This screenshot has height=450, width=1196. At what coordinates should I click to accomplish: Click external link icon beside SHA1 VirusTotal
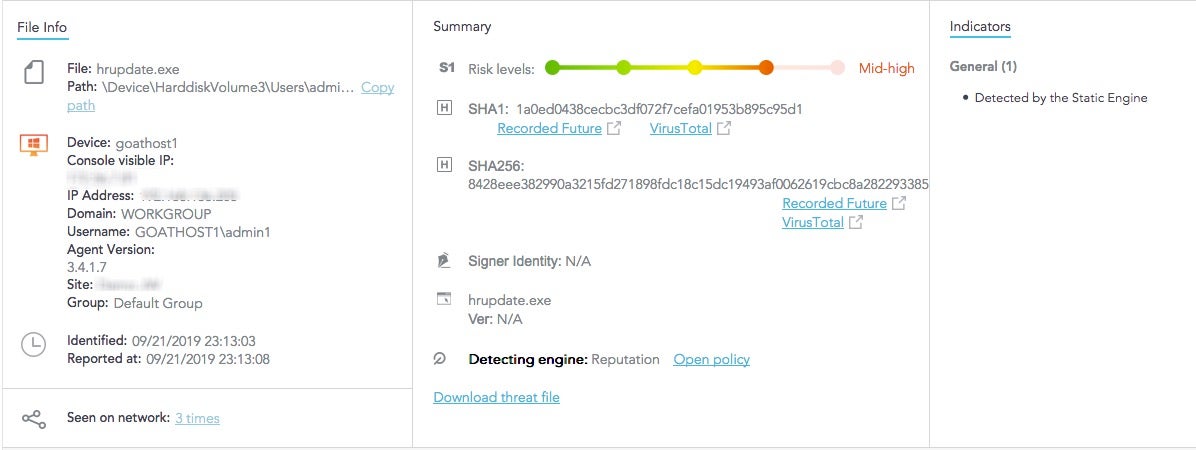pos(724,128)
